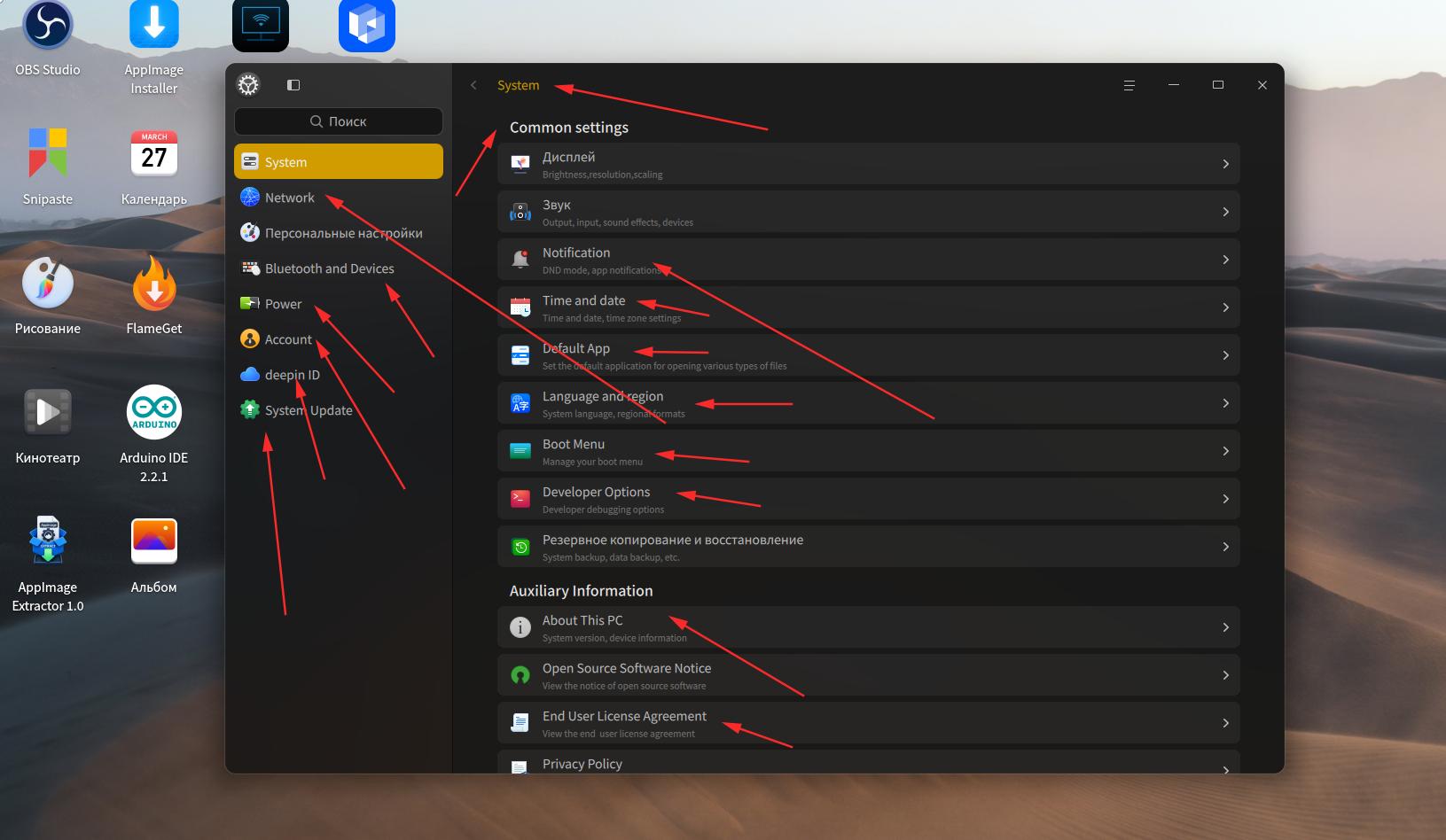Click the settings gear icon in title bar
The image size is (1446, 840).
[x=248, y=85]
